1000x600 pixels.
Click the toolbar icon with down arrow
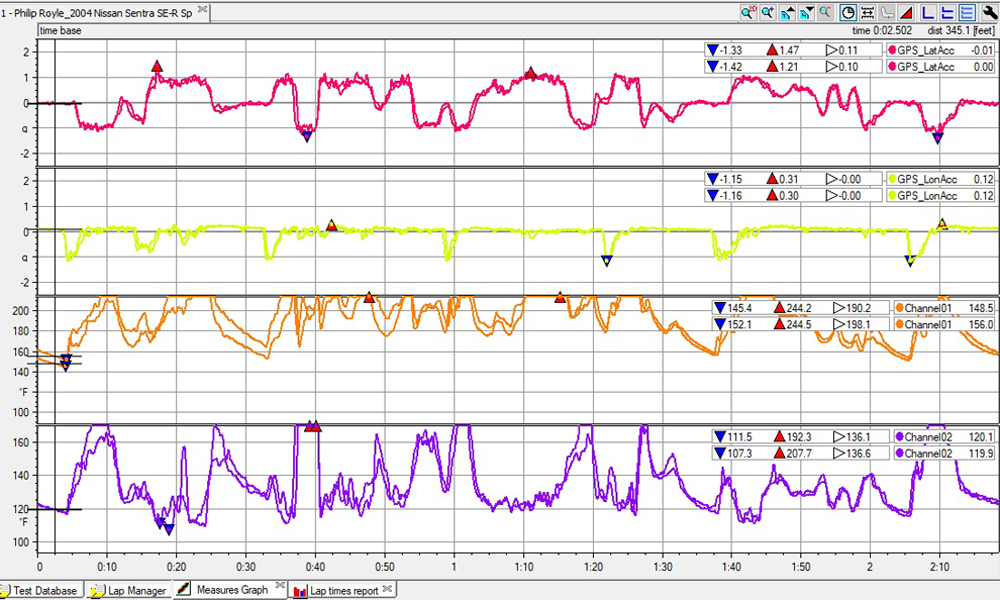tap(805, 13)
